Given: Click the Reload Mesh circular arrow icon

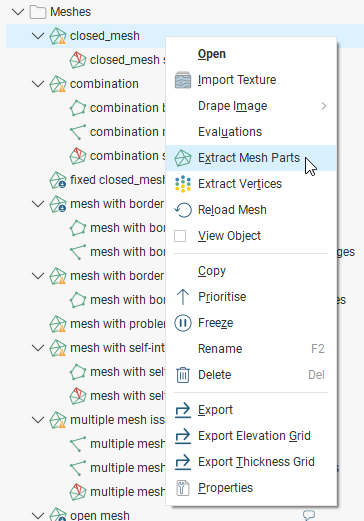Looking at the screenshot, I should (183, 210).
